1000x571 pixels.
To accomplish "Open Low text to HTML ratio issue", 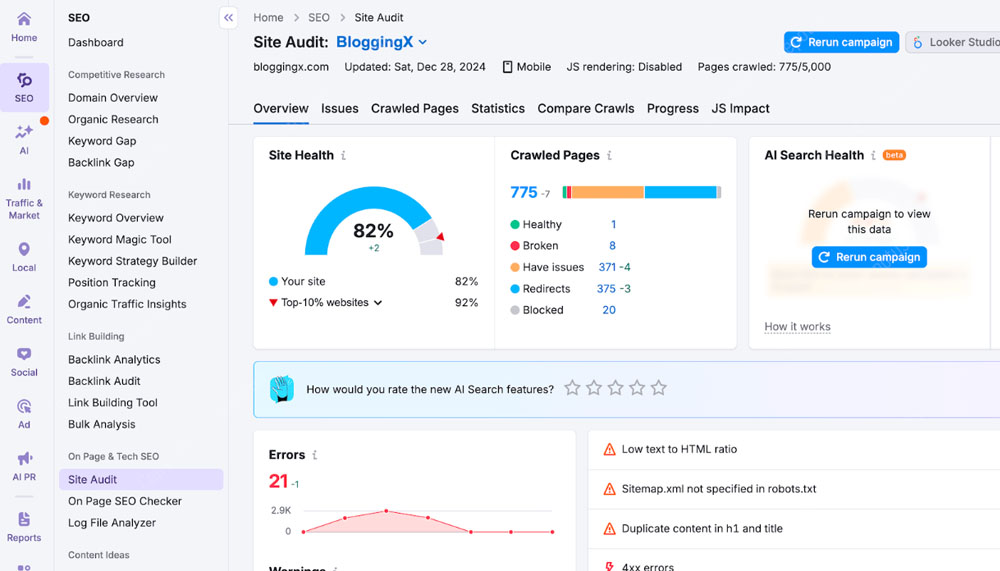I will tap(679, 449).
